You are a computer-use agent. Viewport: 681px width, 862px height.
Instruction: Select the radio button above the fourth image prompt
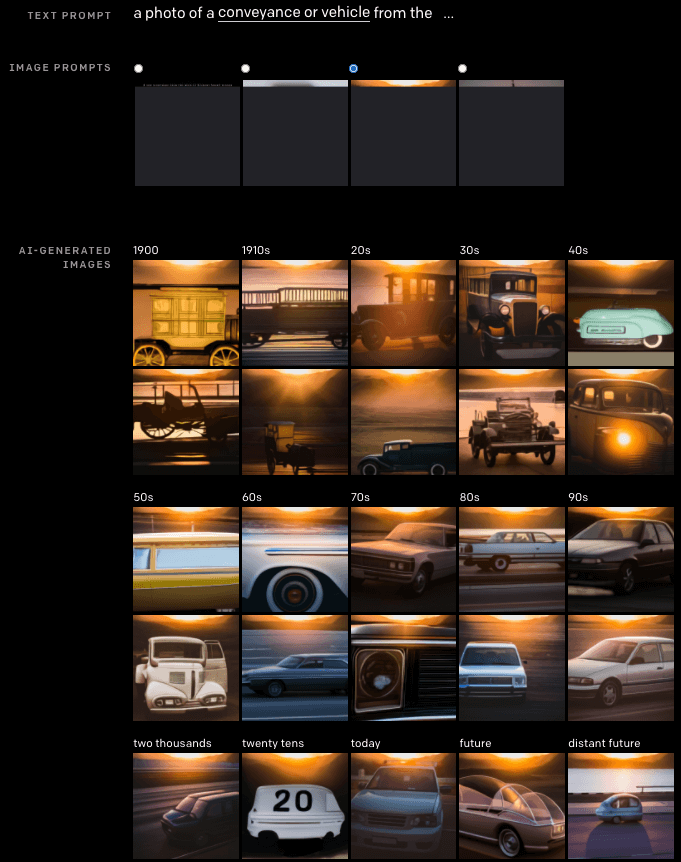click(462, 68)
